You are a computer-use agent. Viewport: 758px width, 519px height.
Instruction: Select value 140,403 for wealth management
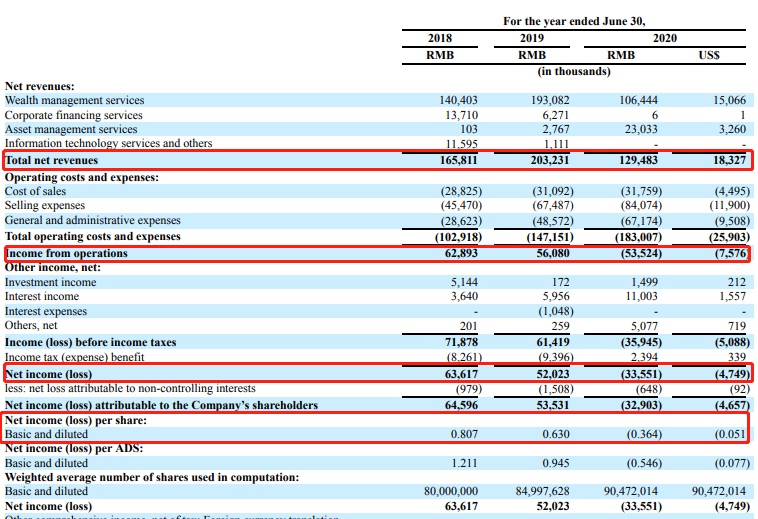click(x=458, y=100)
